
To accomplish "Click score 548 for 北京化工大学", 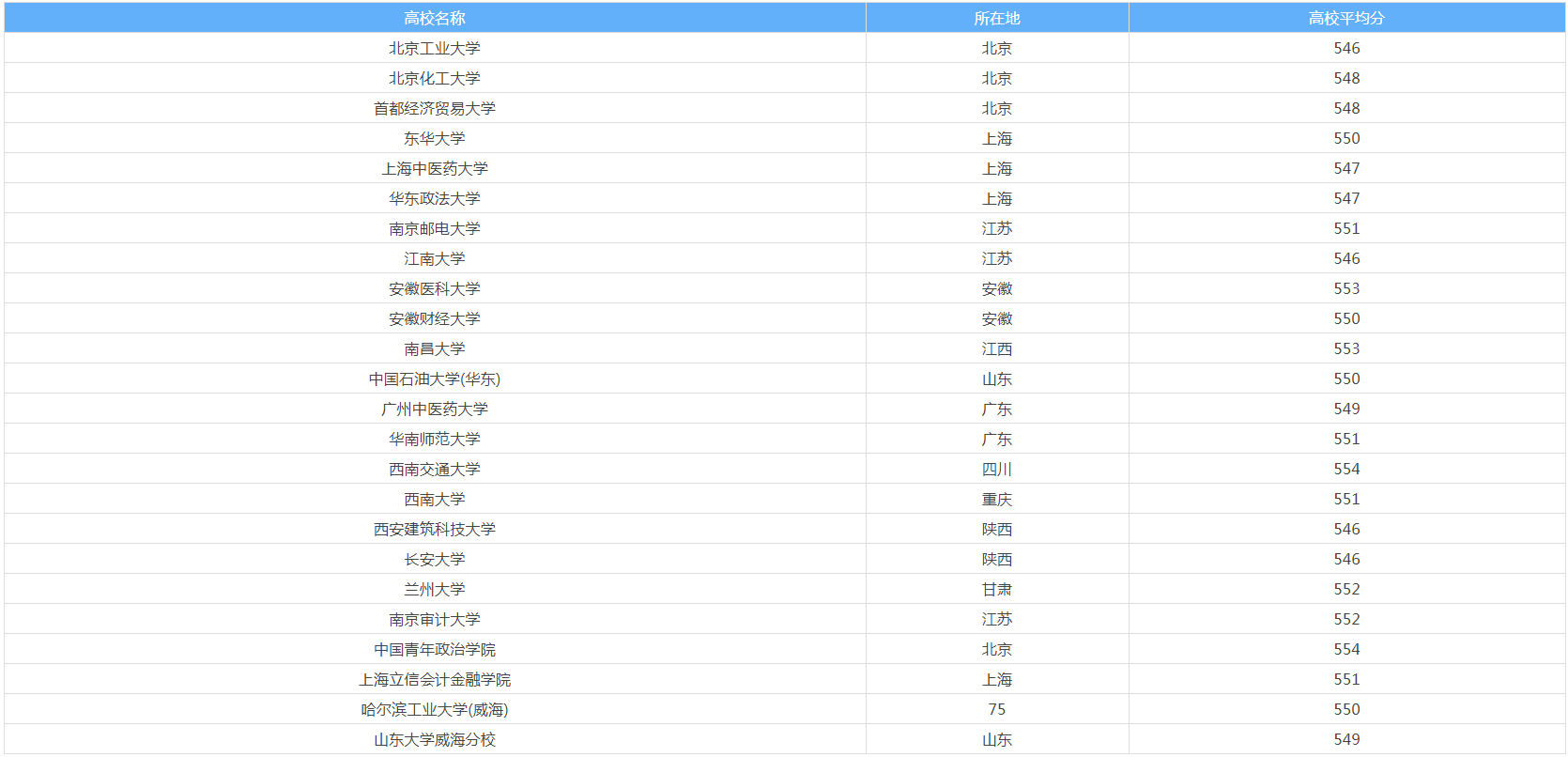I will 1346,78.
